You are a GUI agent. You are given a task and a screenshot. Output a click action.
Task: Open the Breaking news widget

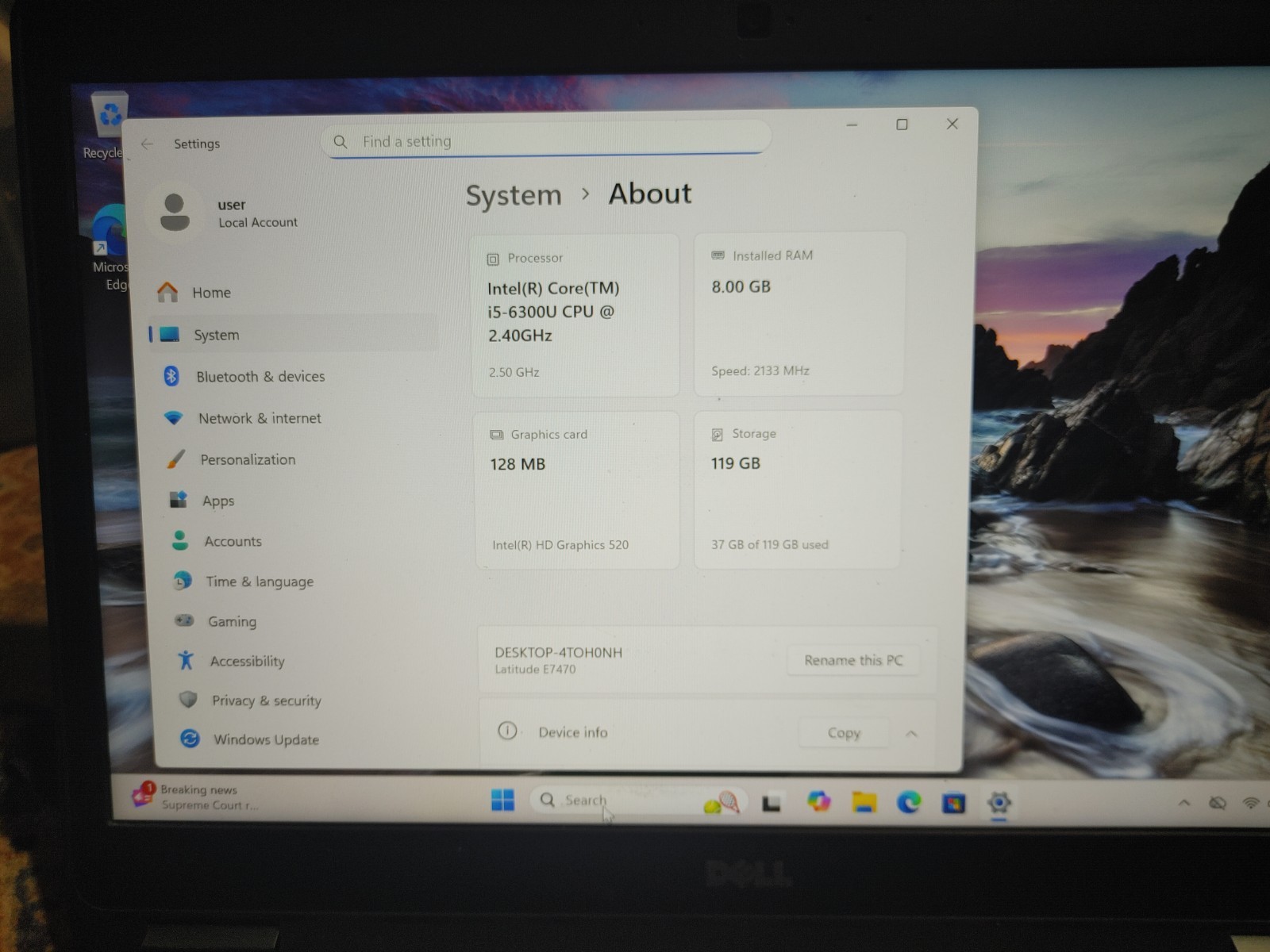[196, 796]
